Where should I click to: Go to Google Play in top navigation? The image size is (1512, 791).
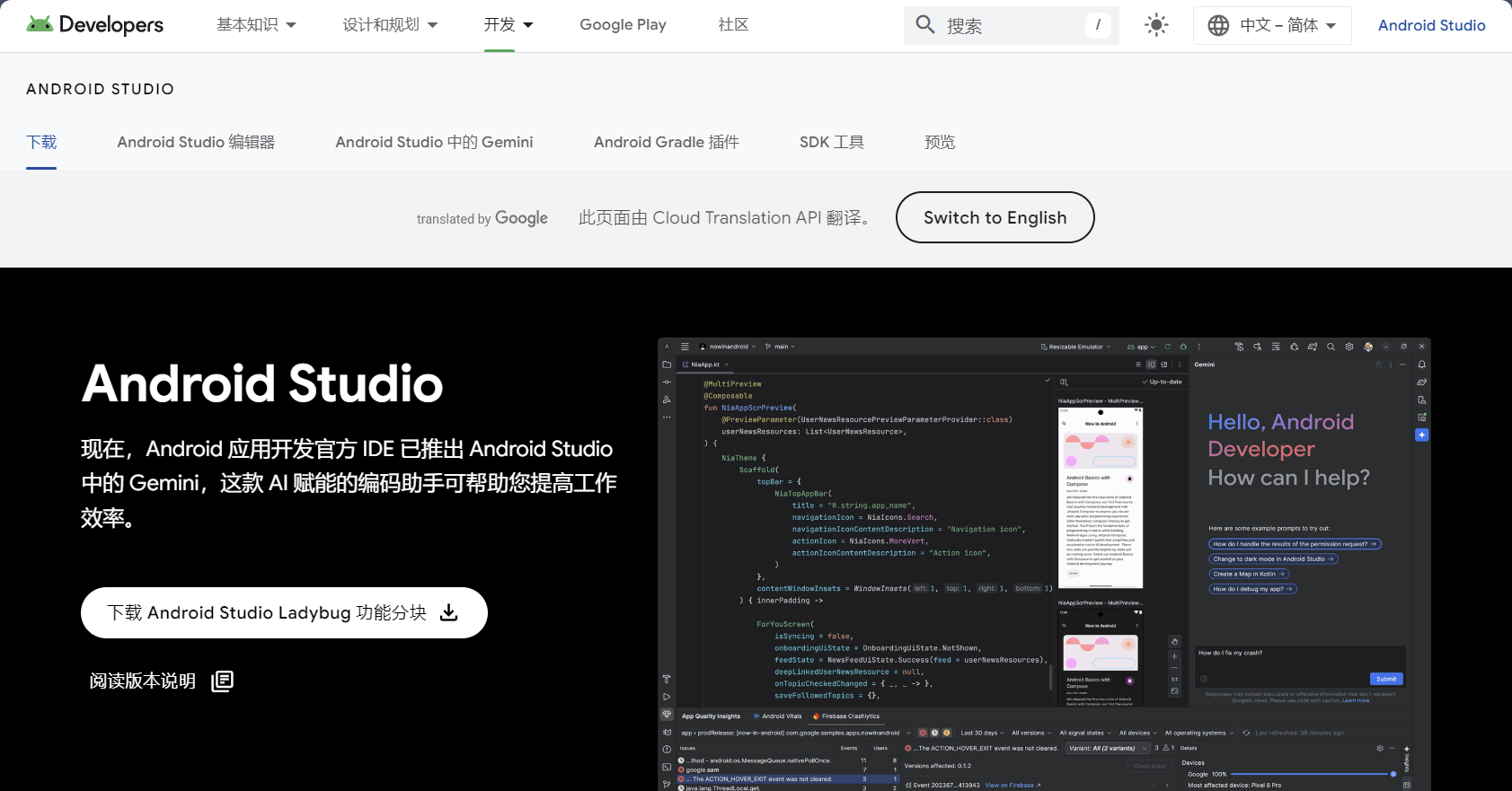623,25
